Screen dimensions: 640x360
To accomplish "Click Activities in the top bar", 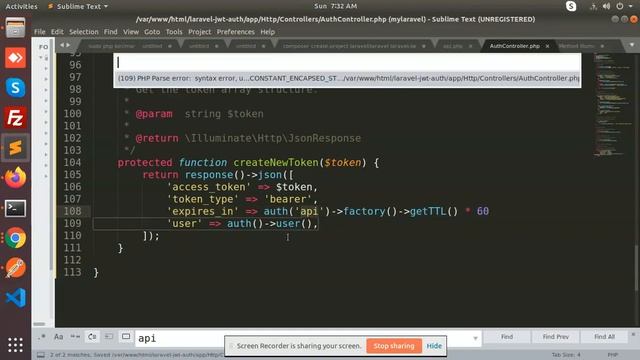I will coord(21,6).
